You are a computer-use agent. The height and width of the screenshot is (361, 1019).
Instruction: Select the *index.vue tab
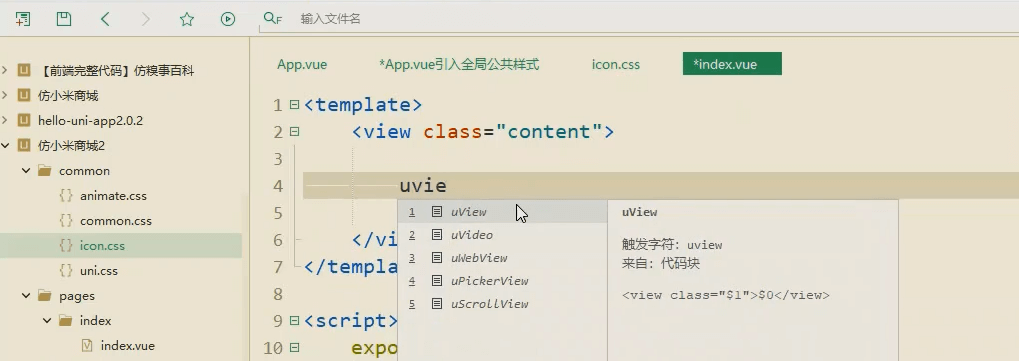pos(732,64)
